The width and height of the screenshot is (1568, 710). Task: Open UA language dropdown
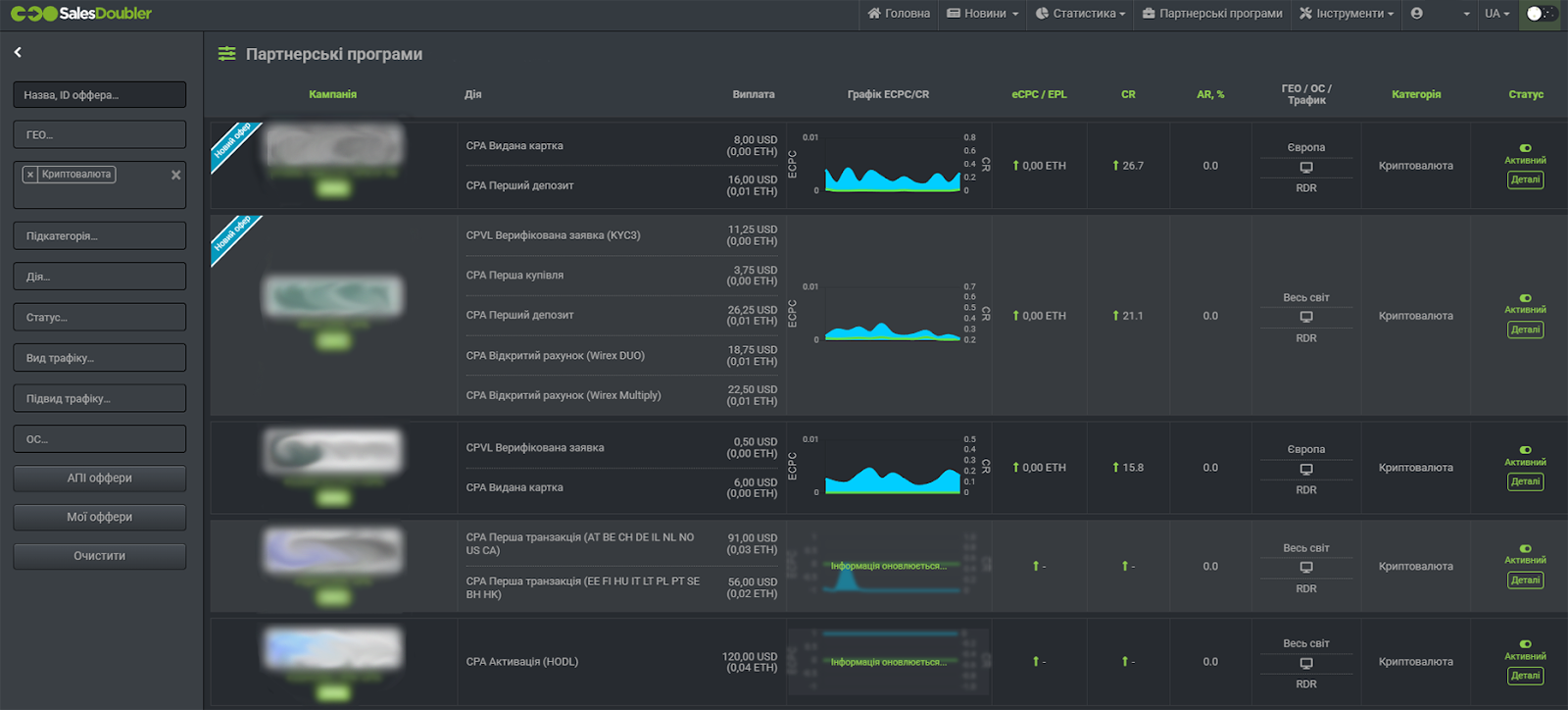1496,14
